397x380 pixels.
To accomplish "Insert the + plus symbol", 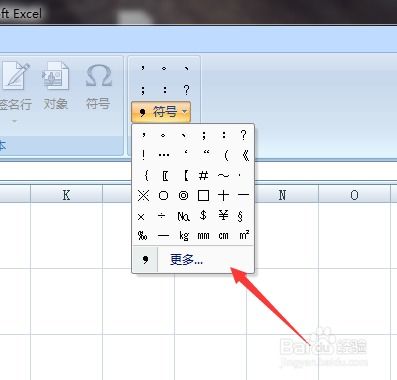I will click(x=223, y=195).
